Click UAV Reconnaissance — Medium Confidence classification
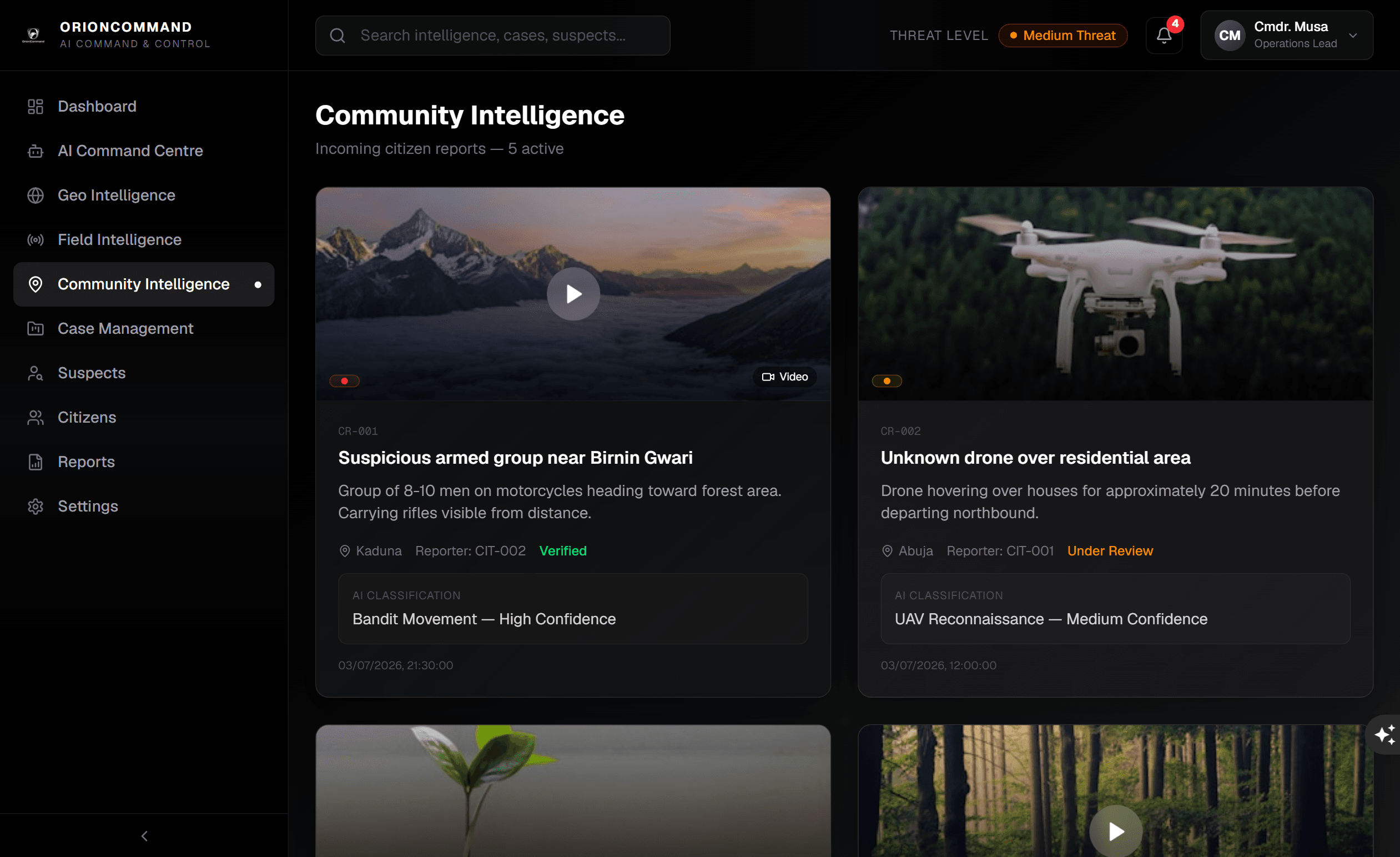This screenshot has height=857, width=1400. 1051,619
